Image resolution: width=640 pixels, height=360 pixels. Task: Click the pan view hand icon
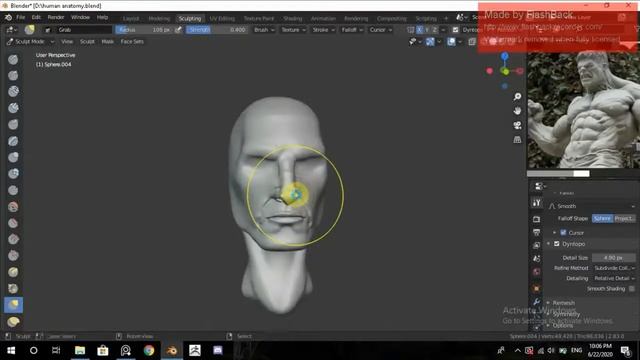click(x=517, y=111)
